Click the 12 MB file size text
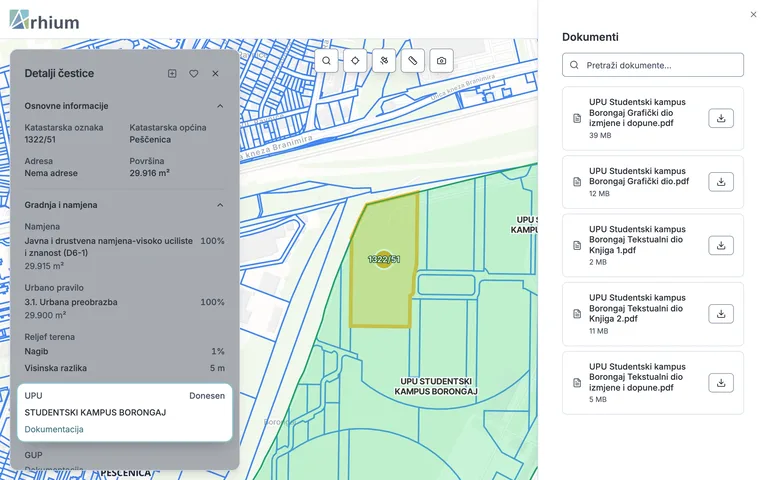This screenshot has width=768, height=480. tap(600, 193)
